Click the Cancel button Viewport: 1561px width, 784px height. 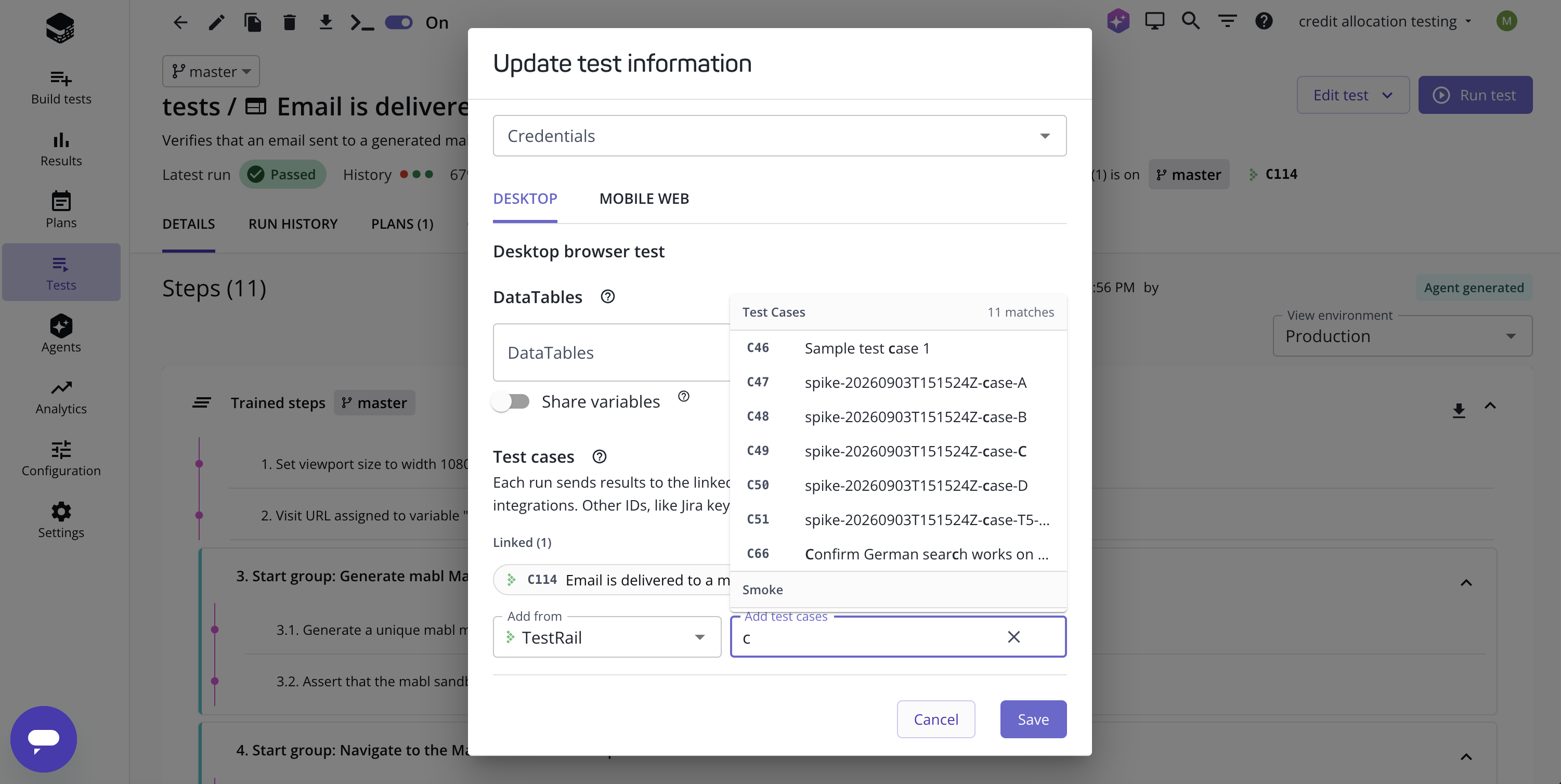tap(935, 719)
